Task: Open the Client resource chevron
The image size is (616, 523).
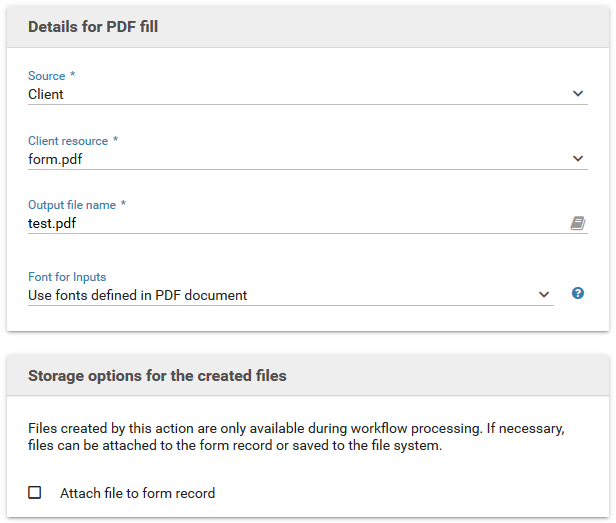Action: pos(578,158)
